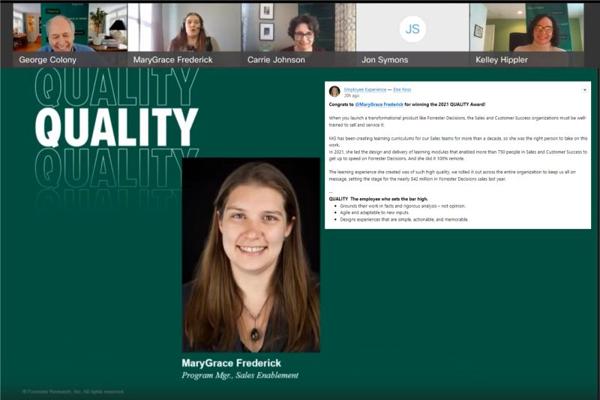600x400 pixels.
Task: Click MaryGrace Frederick's large portrait photo
Action: [250, 255]
